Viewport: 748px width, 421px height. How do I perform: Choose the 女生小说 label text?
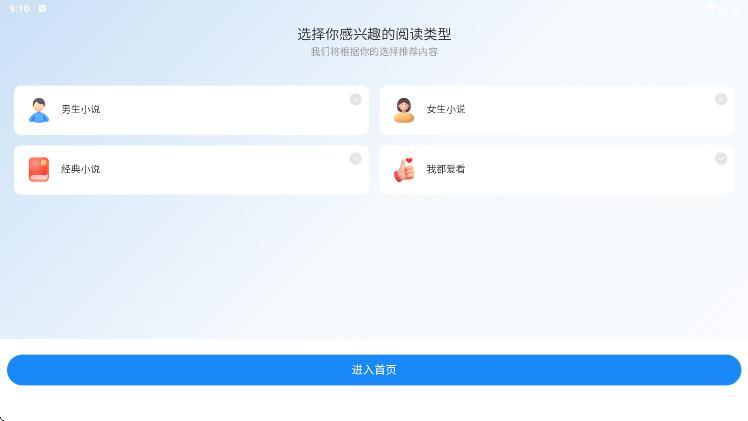pyautogui.click(x=446, y=110)
